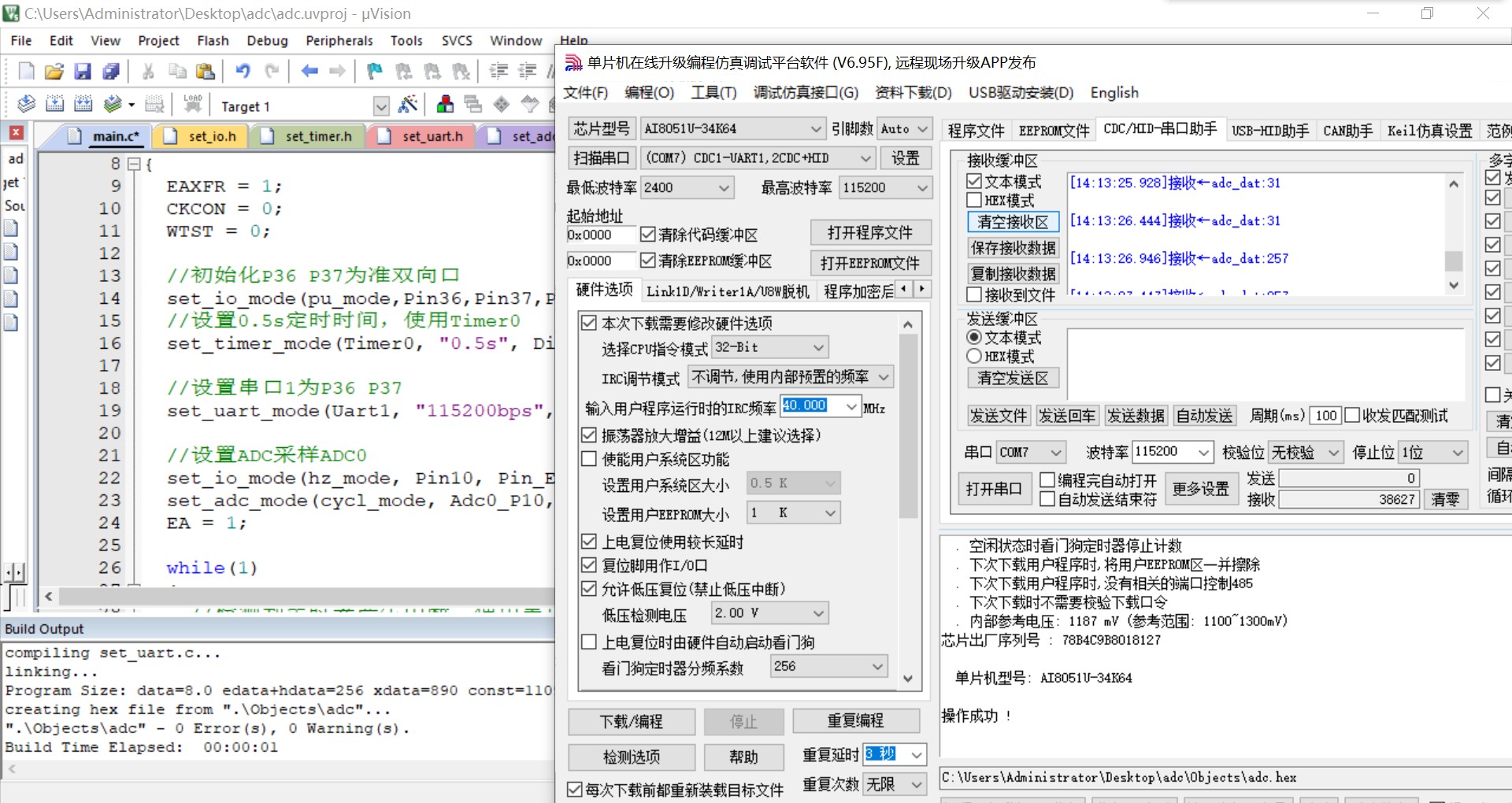Toggle 本次下载需要修改硬件选项 checkbox
Screen dimensions: 1512x803
[x=588, y=323]
